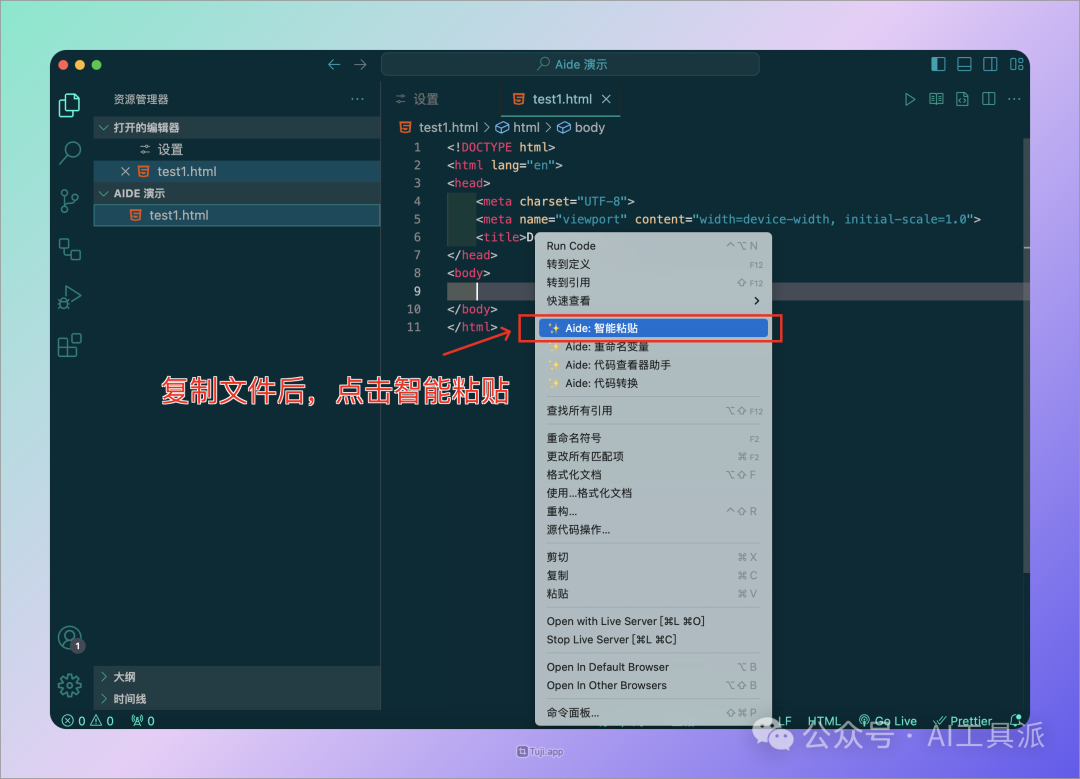The width and height of the screenshot is (1080, 779).
Task: Select Open In Other Browsers entry
Action: [653, 685]
